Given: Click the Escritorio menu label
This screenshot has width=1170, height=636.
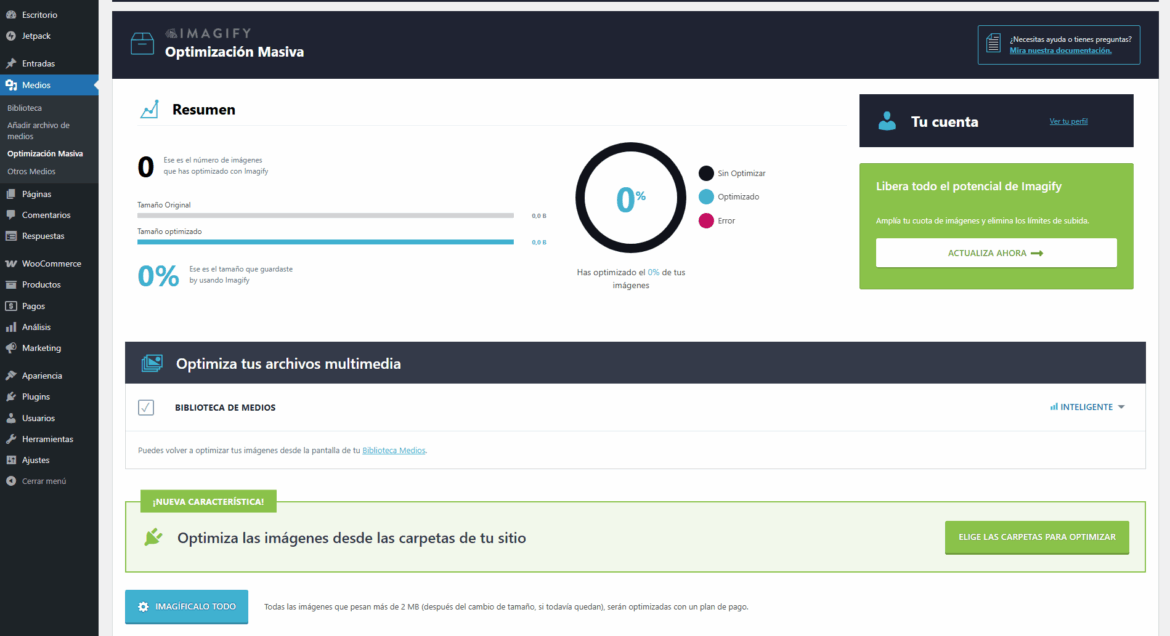Looking at the screenshot, I should (x=40, y=15).
